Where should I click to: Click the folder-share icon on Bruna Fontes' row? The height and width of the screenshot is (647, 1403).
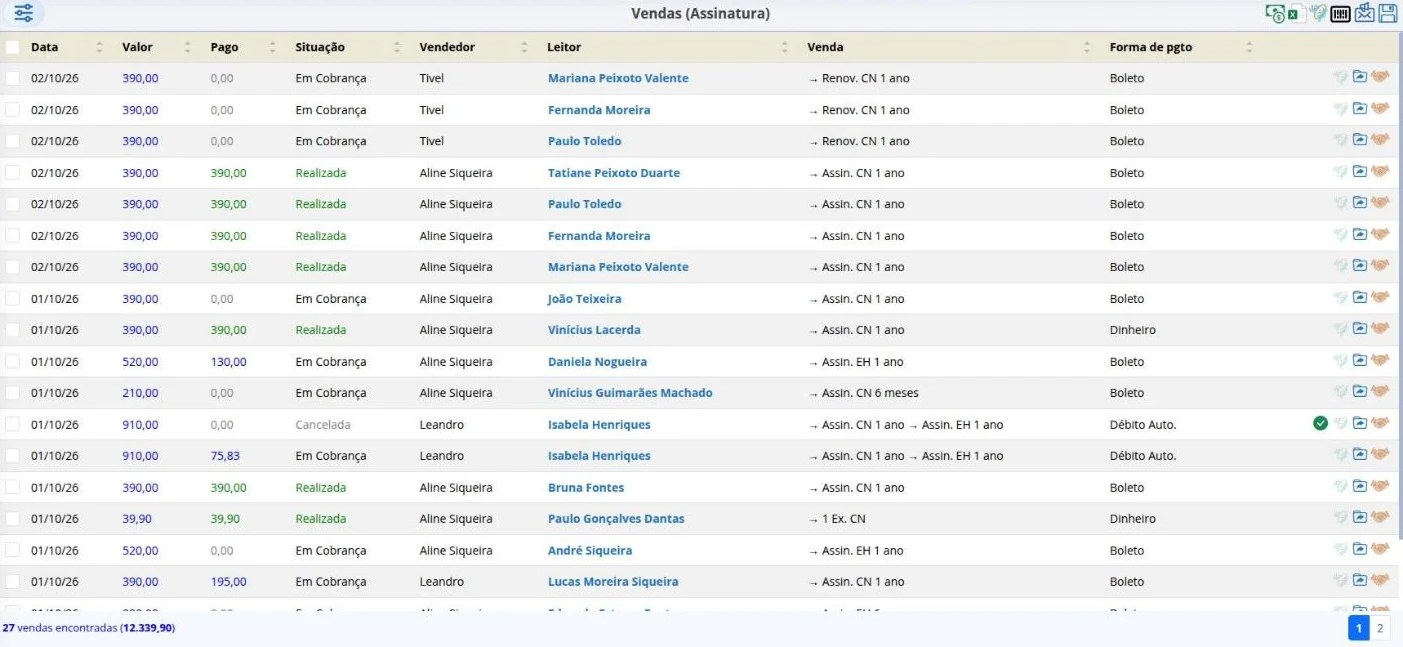(1360, 487)
